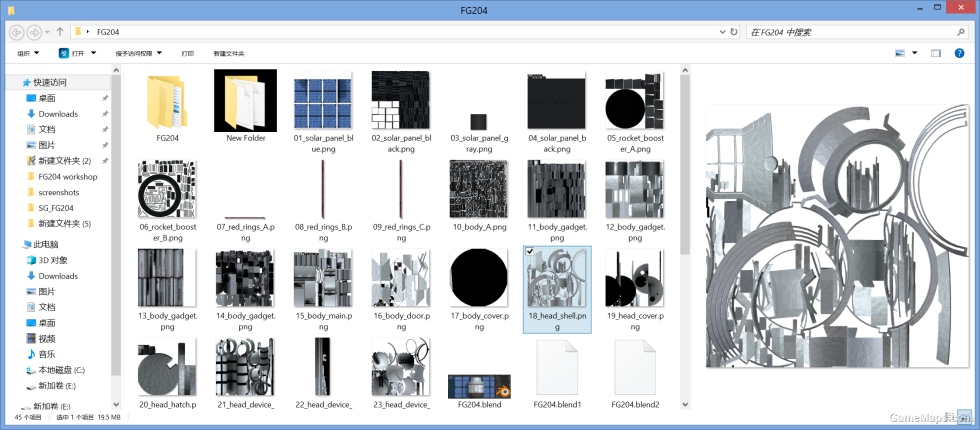Click pin icon next to 新建文件夹 (2)

105,161
